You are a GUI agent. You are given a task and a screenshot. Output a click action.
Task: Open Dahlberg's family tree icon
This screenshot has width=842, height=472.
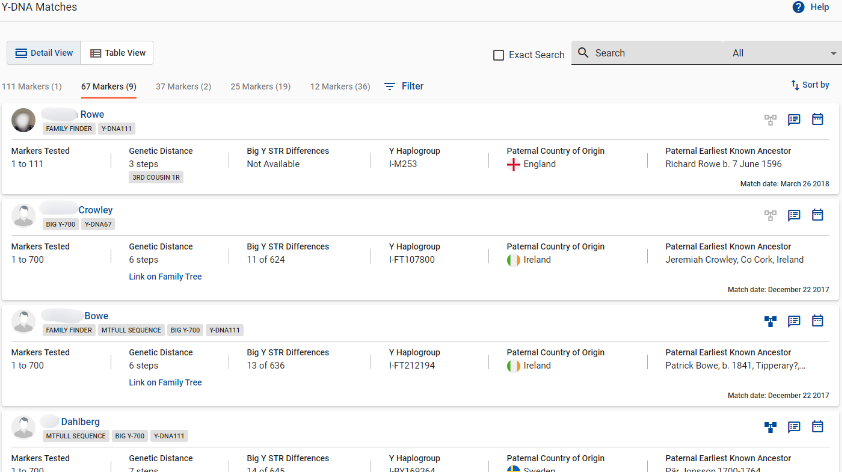770,427
